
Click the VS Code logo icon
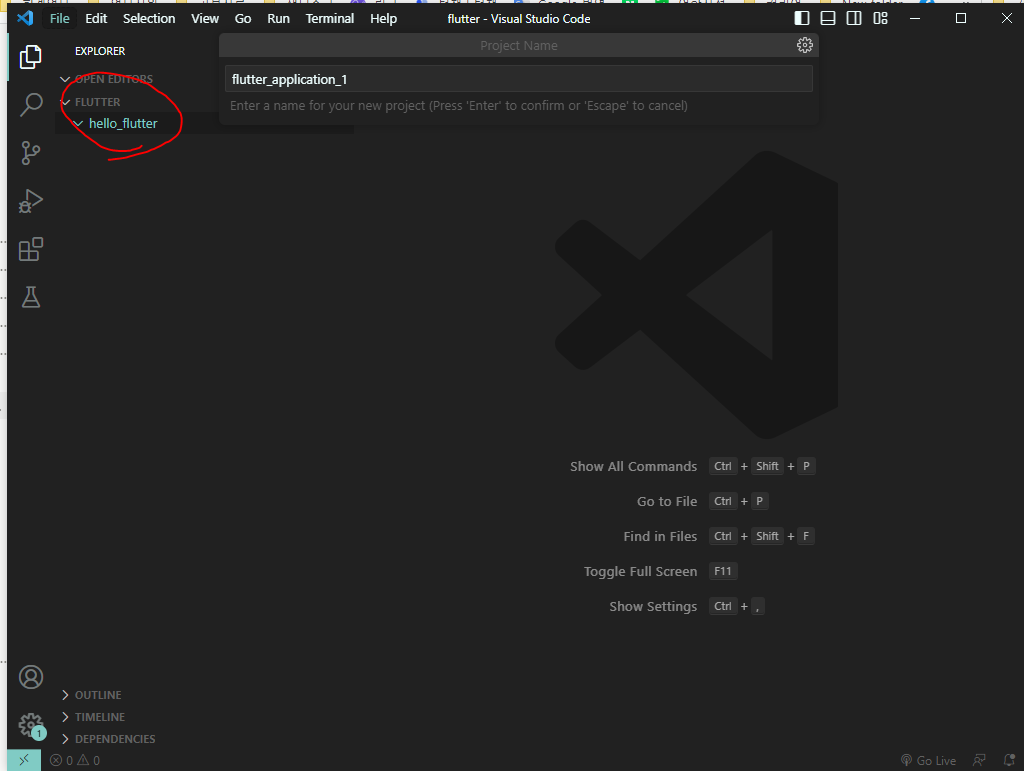pyautogui.click(x=25, y=18)
